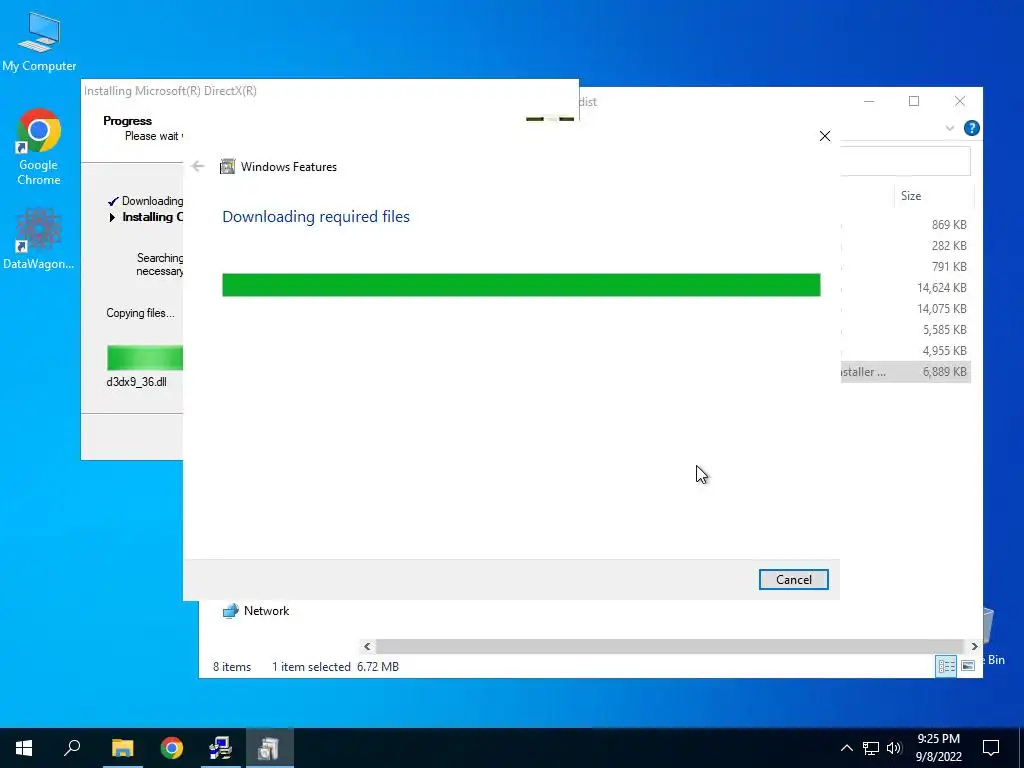Expand the Explorer ribbon chevron
The width and height of the screenshot is (1024, 768).
tap(950, 128)
